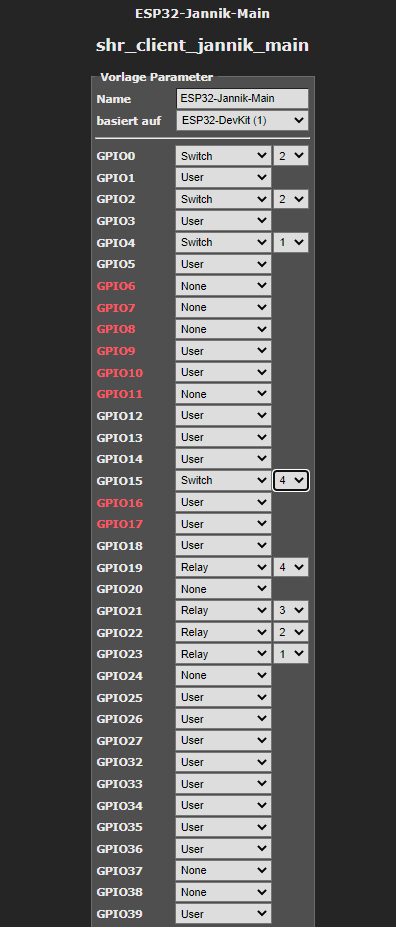Open the GPIO27 function dropdown
This screenshot has width=396, height=928.
224,741
